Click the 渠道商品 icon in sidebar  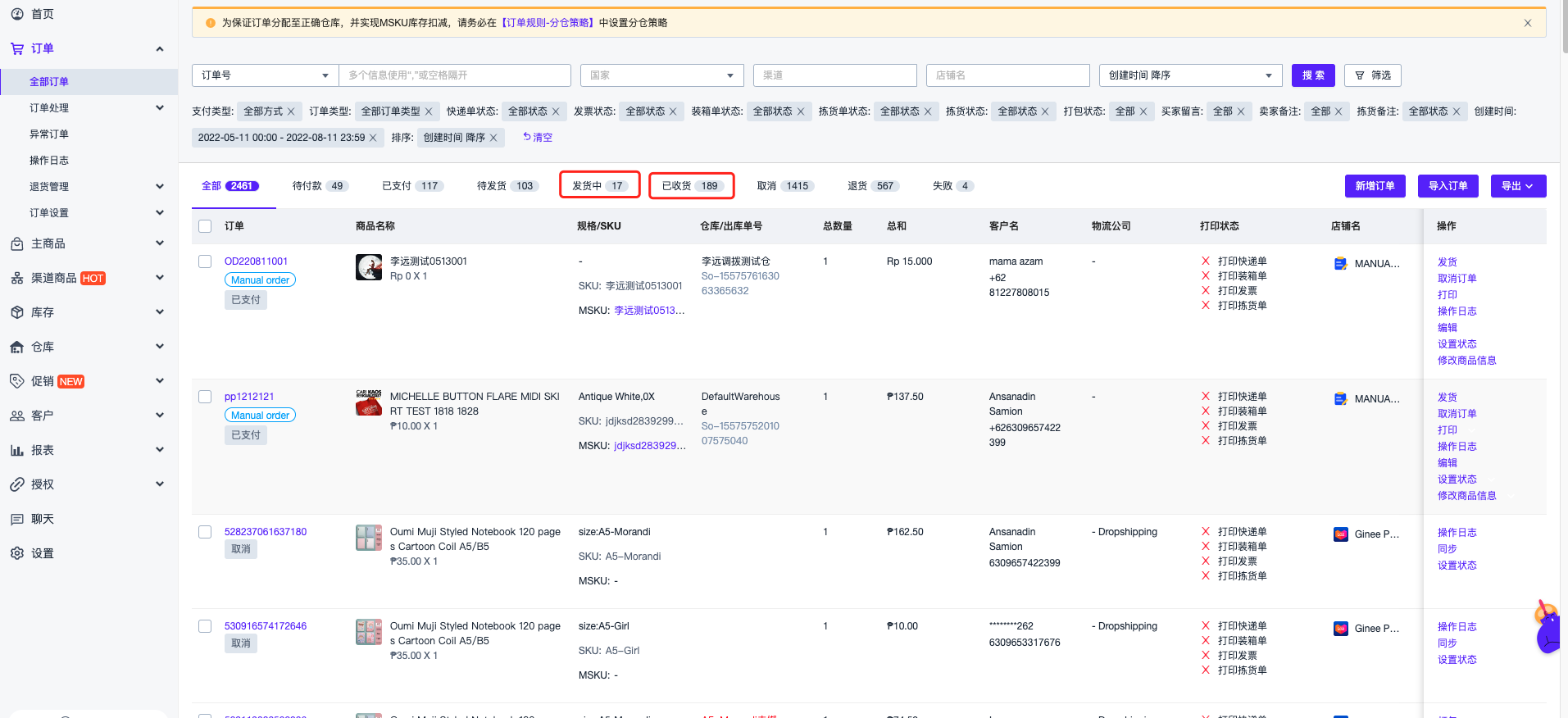coord(17,279)
